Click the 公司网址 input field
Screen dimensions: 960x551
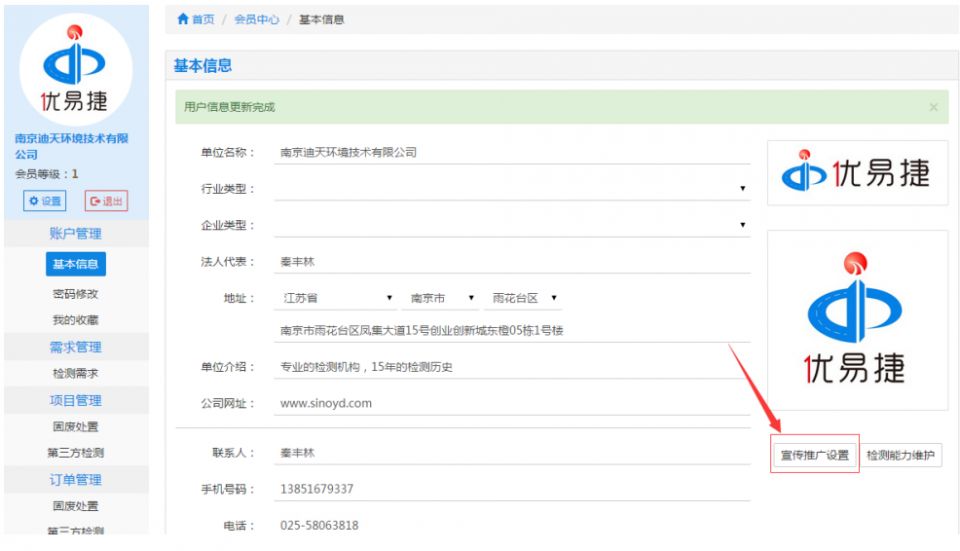coord(512,404)
